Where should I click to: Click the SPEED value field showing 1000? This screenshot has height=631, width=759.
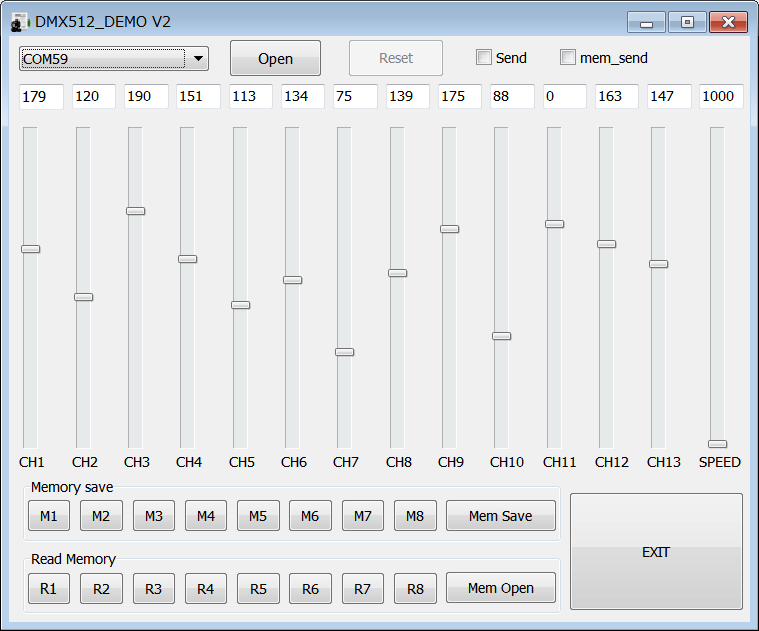[x=720, y=97]
